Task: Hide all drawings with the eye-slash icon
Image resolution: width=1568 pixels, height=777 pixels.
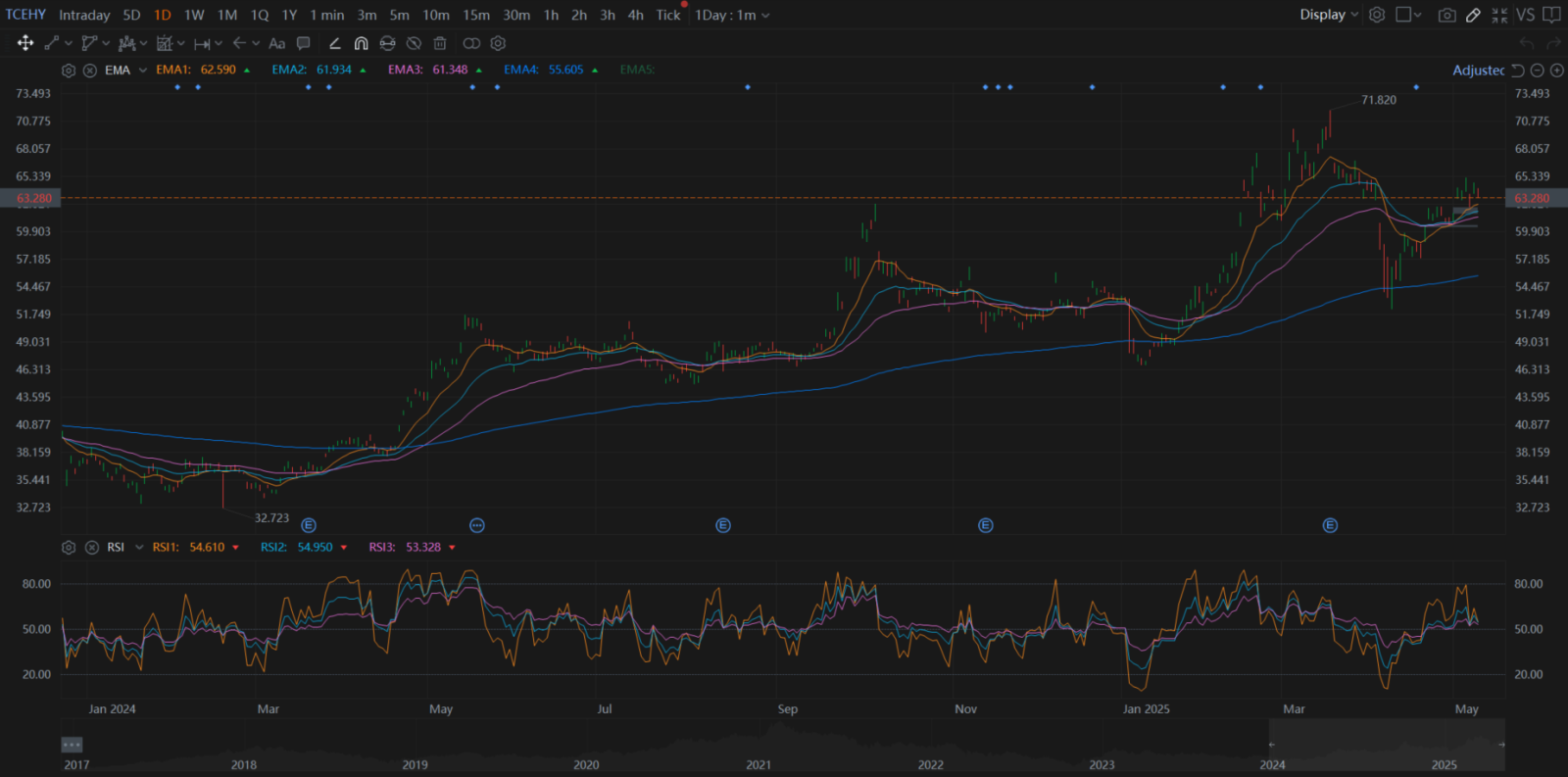Action: tap(414, 43)
